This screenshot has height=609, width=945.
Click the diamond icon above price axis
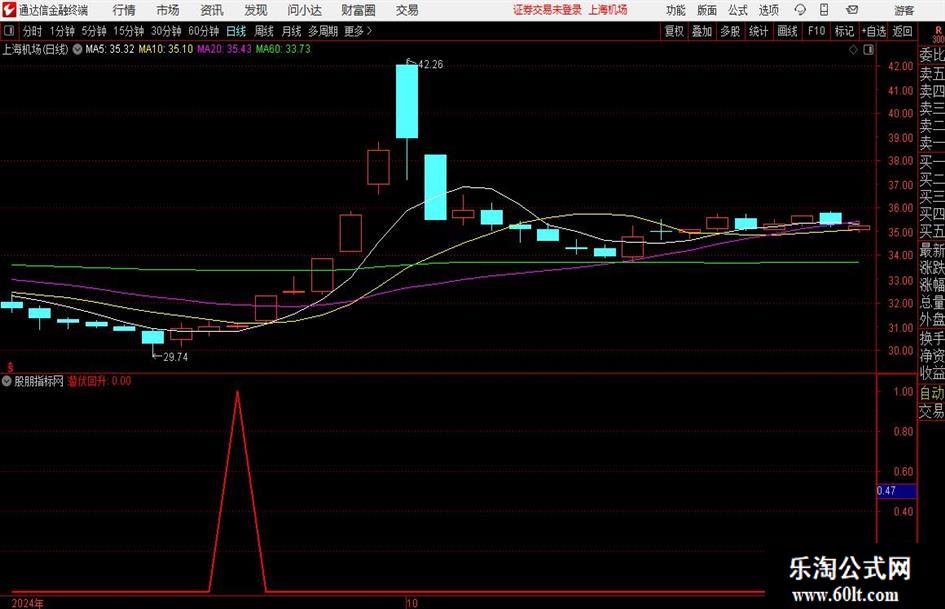853,50
